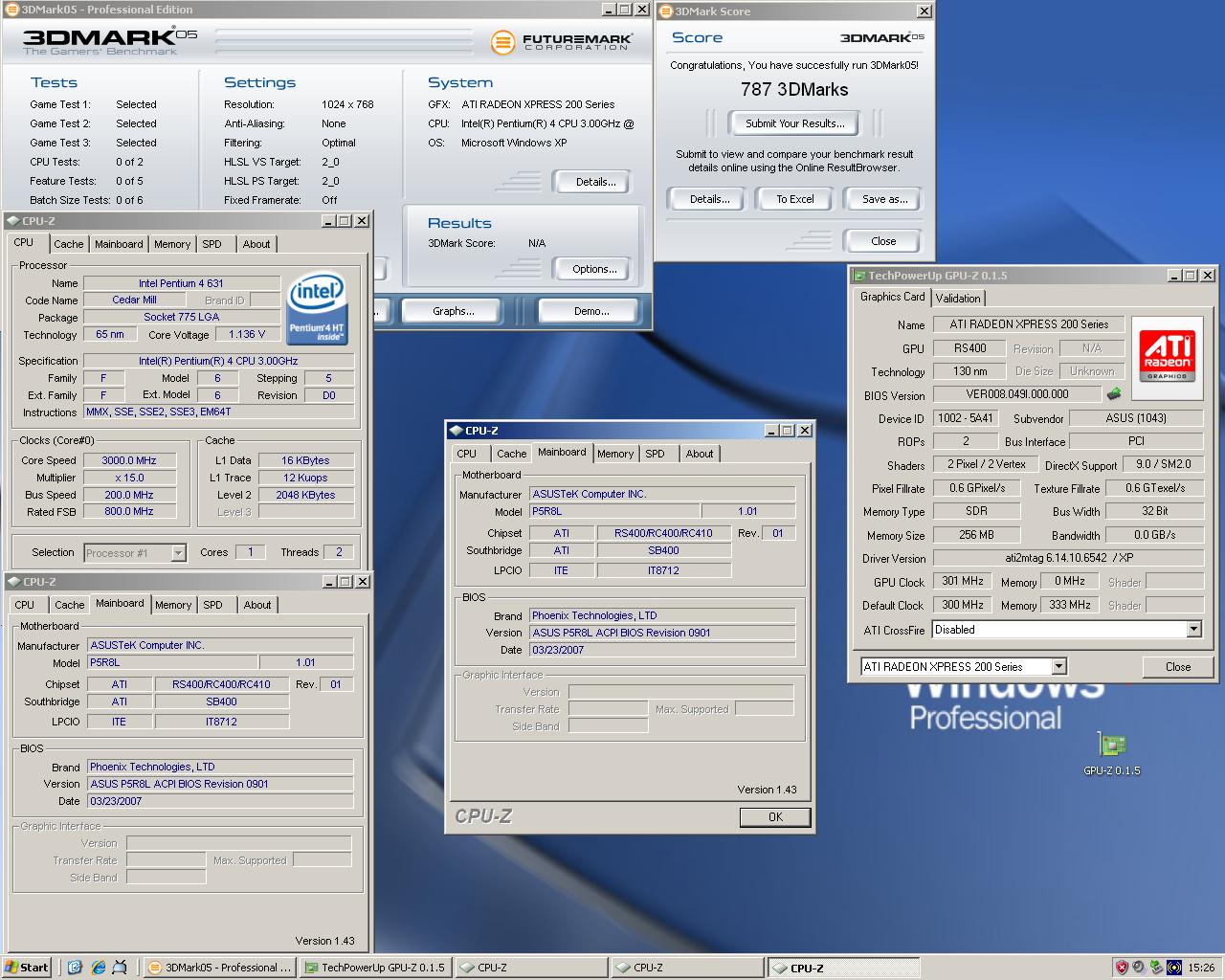The image size is (1225, 980).
Task: Click the Show Desktop quick launch icon
Action: pyautogui.click(x=76, y=968)
